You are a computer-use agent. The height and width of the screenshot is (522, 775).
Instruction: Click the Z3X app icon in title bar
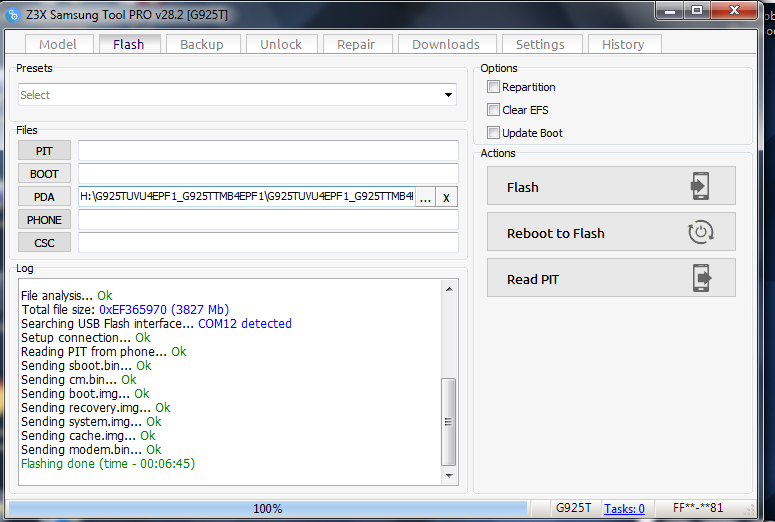tap(13, 14)
